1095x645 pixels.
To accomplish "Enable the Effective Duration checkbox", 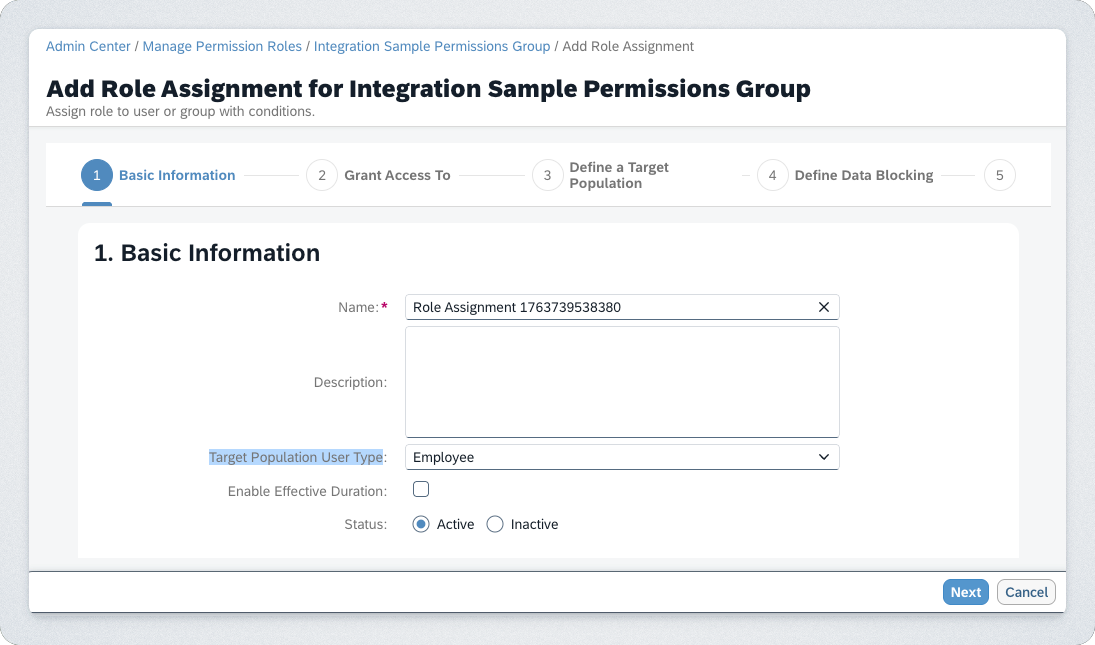I will click(x=421, y=490).
